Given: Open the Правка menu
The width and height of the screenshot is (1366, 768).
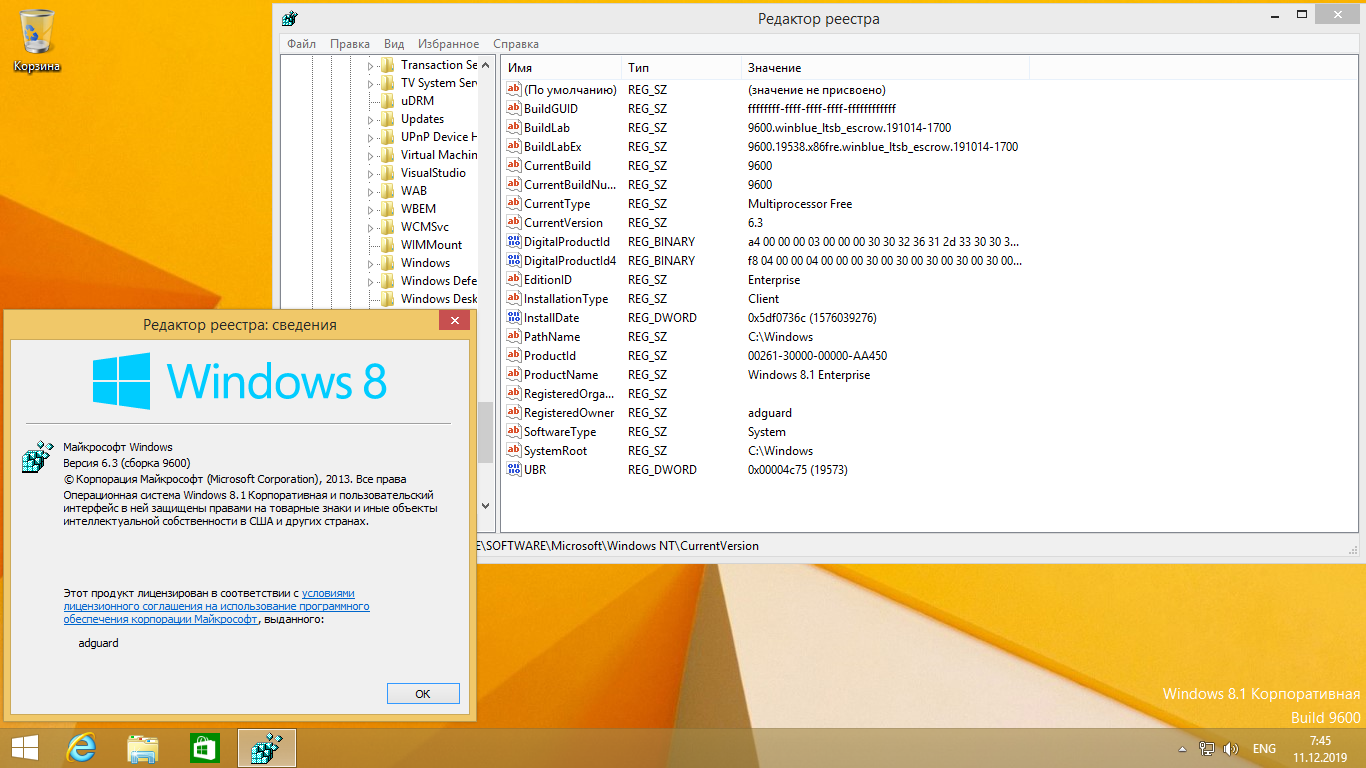Looking at the screenshot, I should (350, 44).
